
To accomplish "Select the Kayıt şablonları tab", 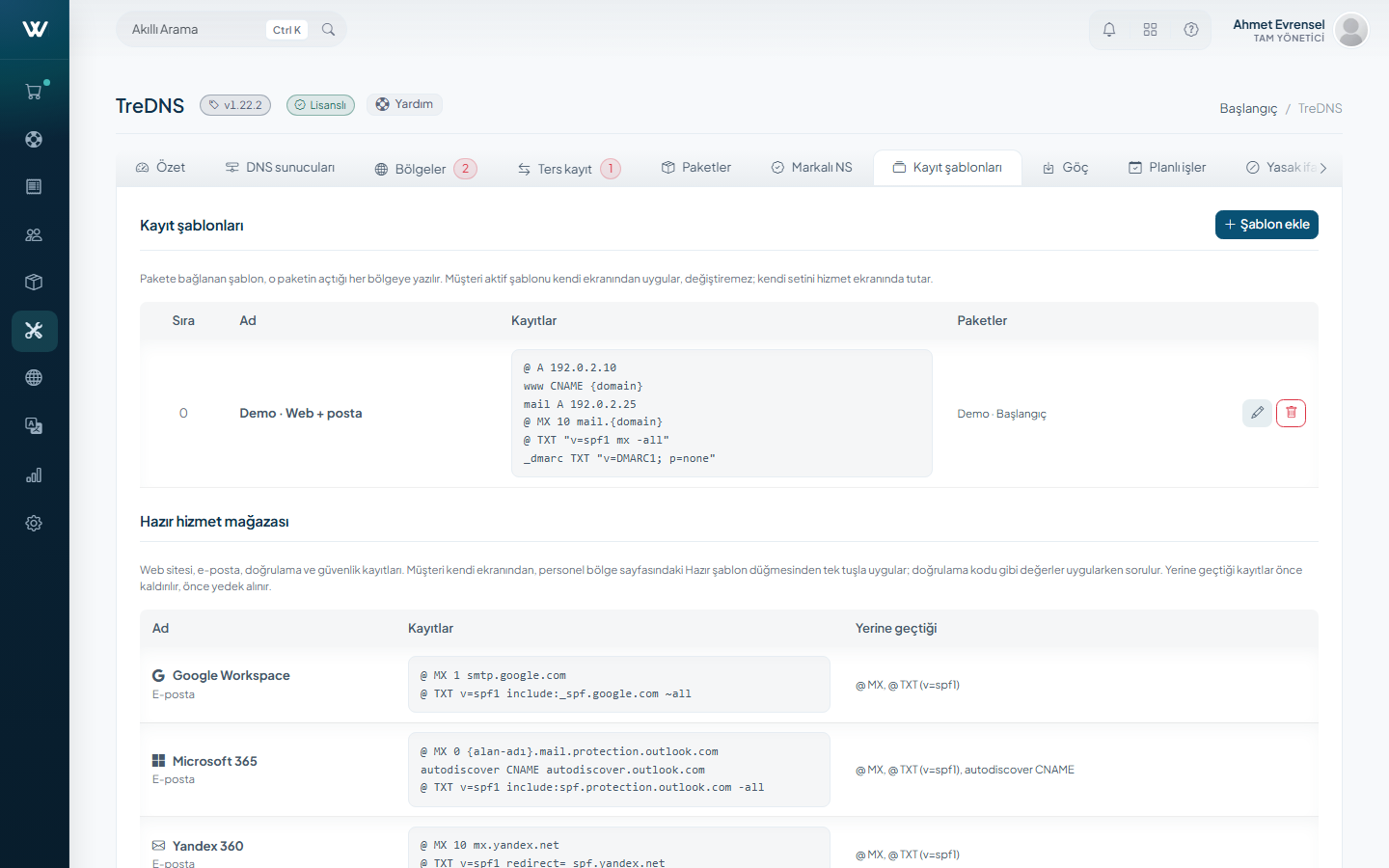I will tap(947, 168).
